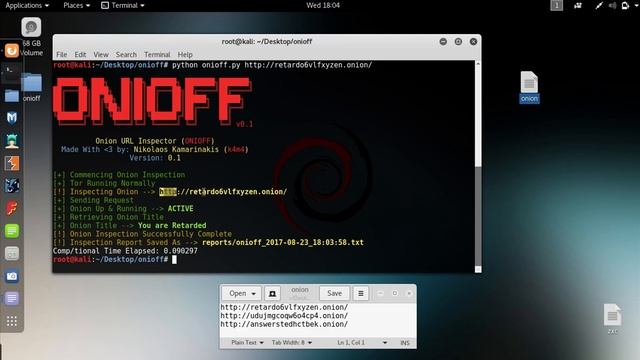Open the Help menu in terminal
Viewport: 640px width, 360px height.
click(185, 54)
